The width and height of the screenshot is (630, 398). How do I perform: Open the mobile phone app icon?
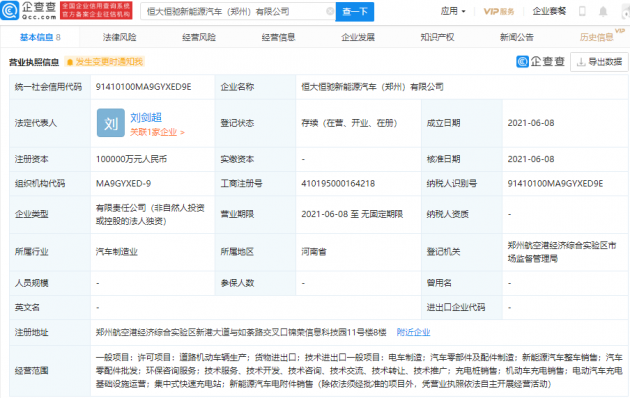pyautogui.click(x=582, y=11)
